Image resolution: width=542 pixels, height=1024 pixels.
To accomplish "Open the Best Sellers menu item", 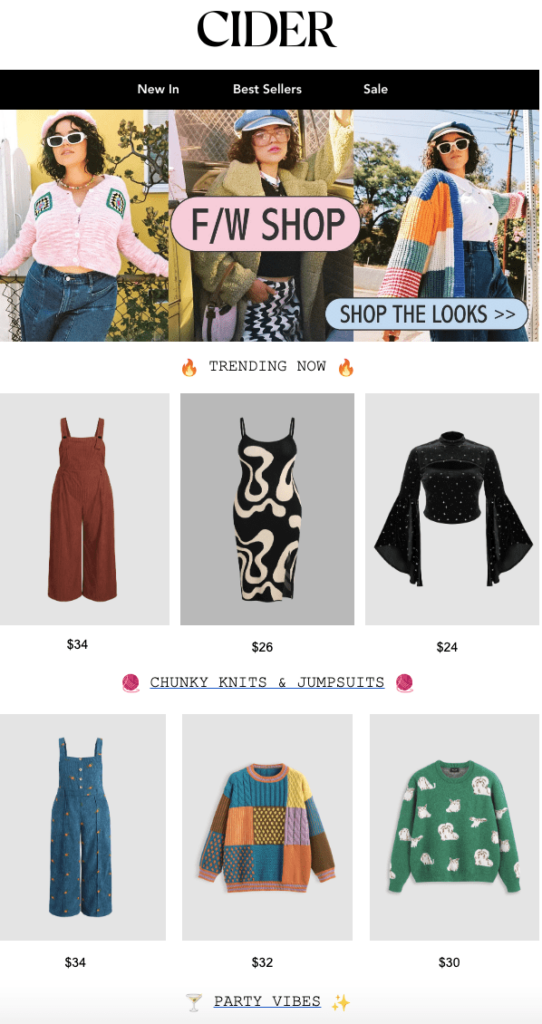I will pos(267,89).
